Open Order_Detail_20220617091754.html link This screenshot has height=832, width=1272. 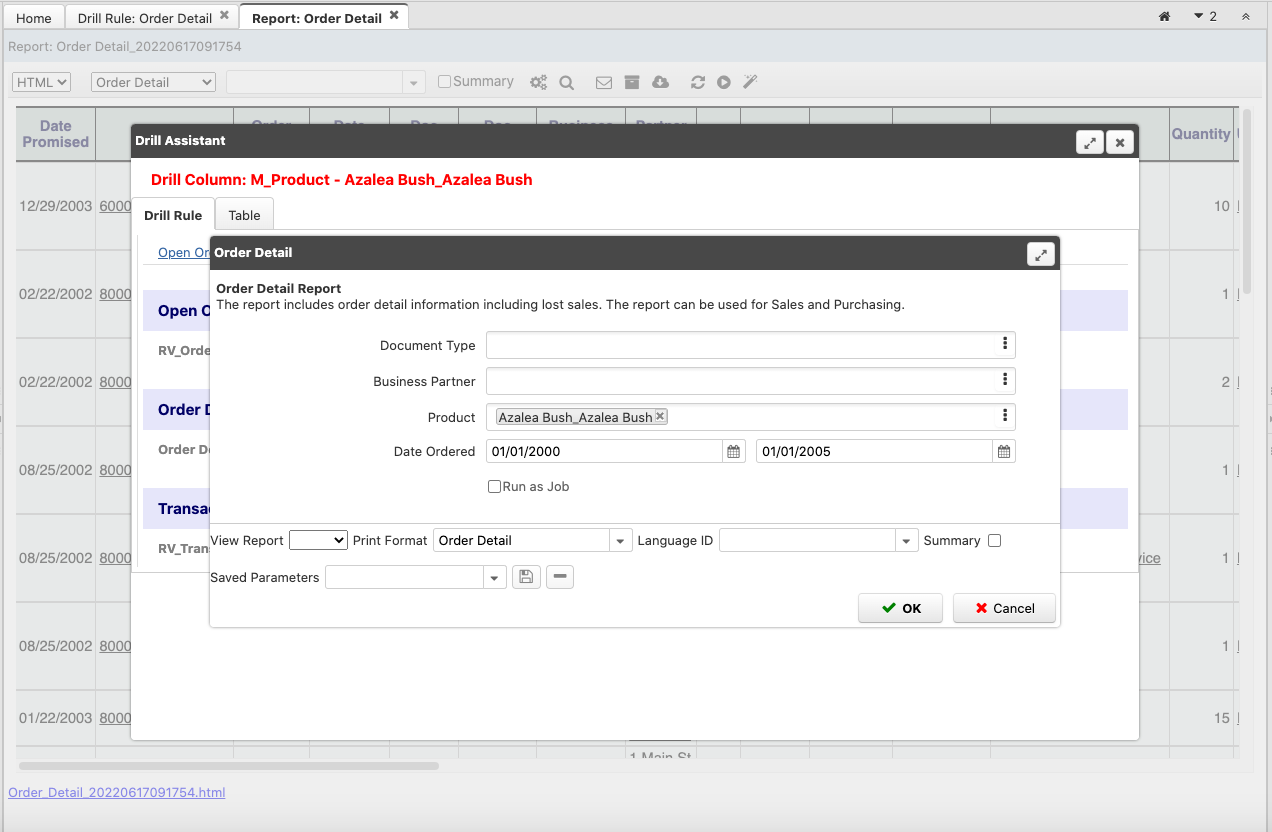point(117,792)
